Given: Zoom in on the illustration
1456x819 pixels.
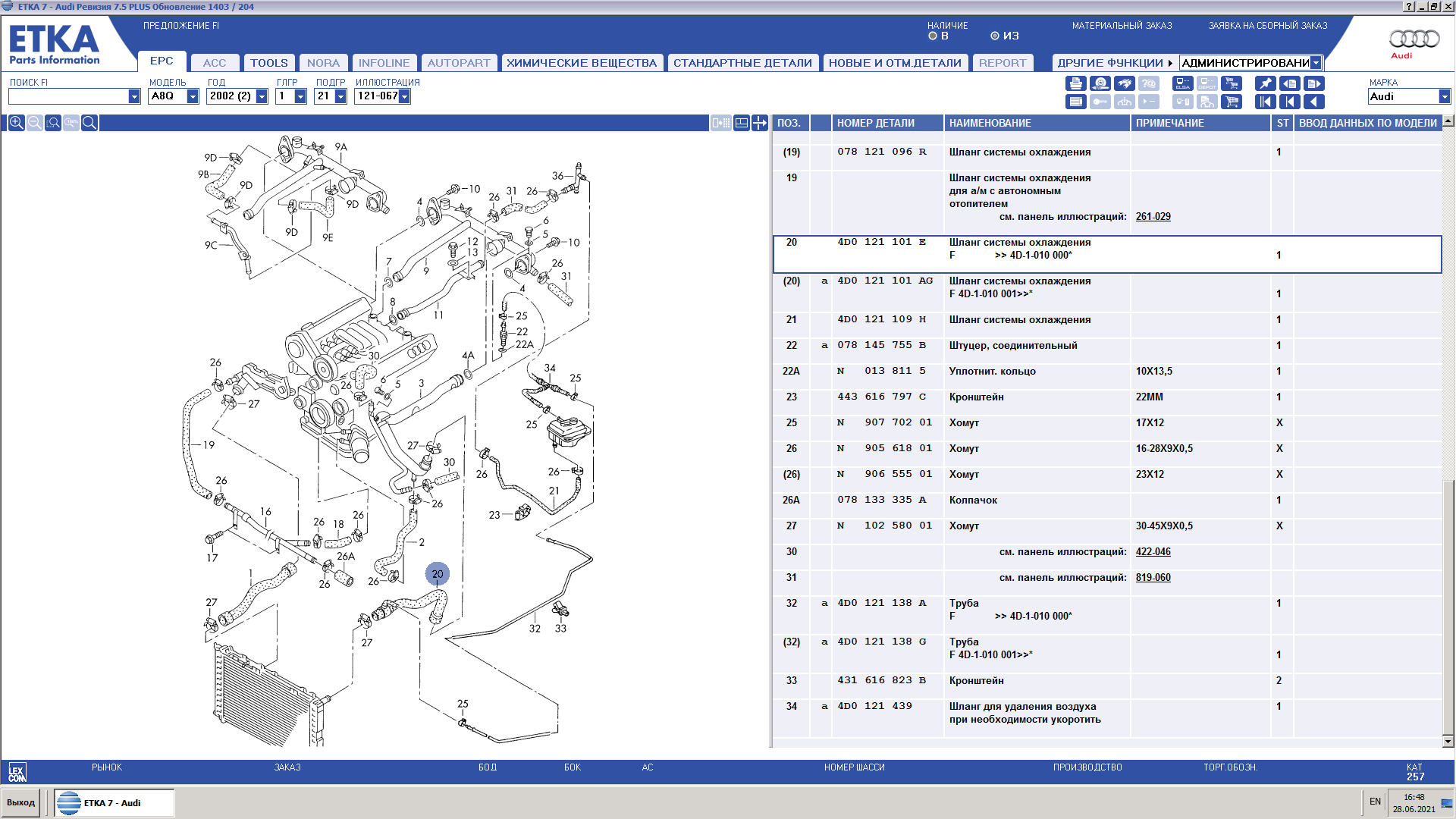Looking at the screenshot, I should [16, 123].
